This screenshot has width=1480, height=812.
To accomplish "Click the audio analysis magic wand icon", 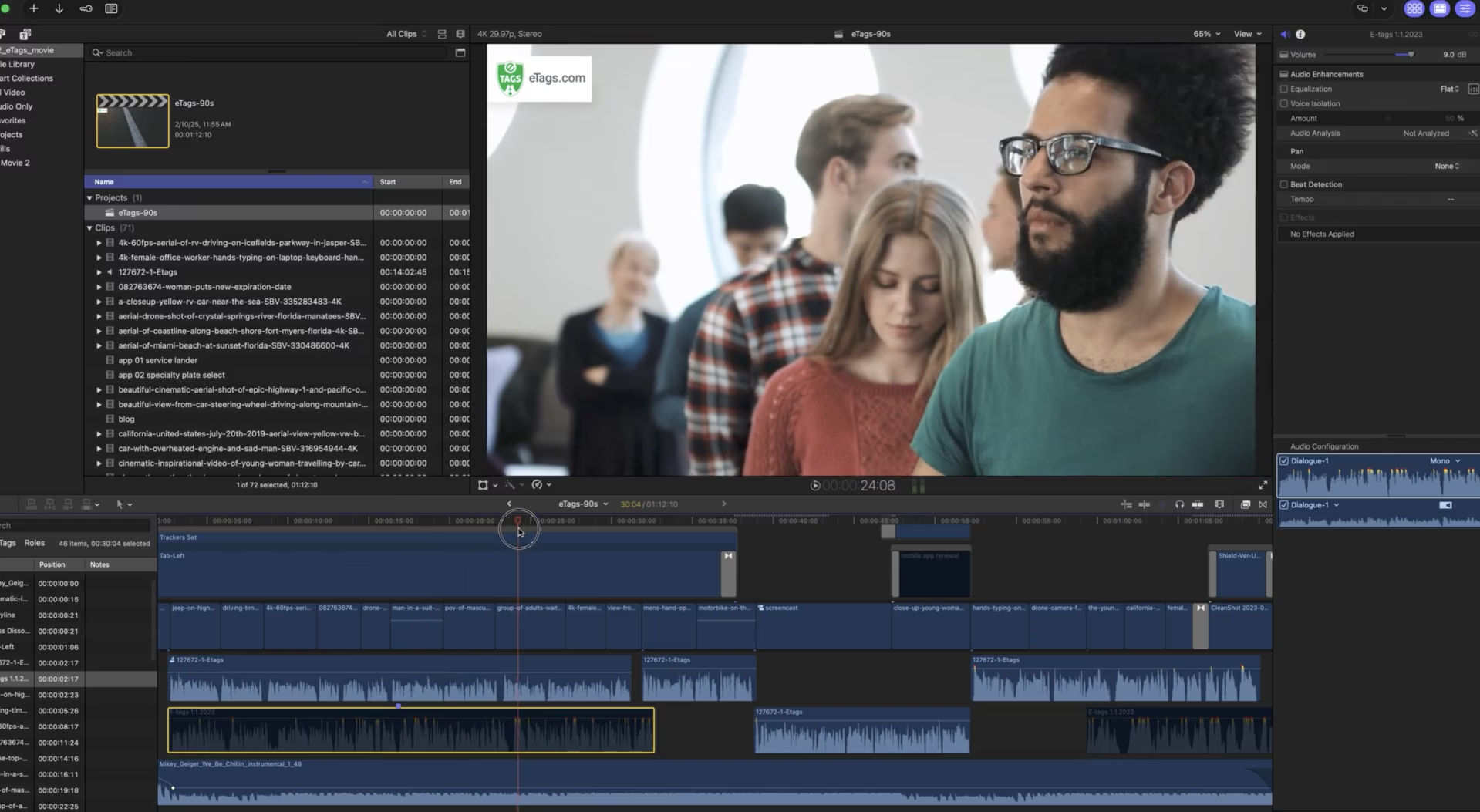I will (1473, 133).
